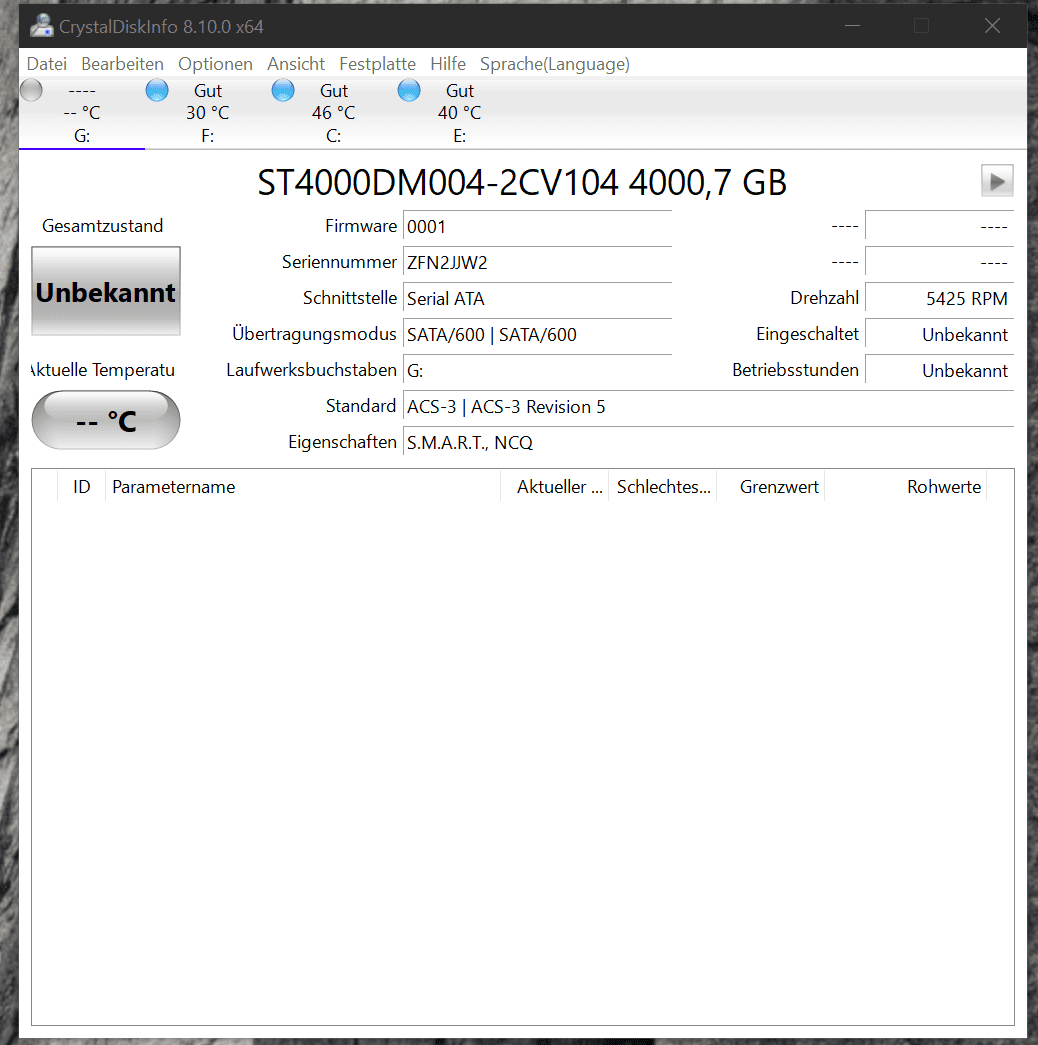The height and width of the screenshot is (1045, 1038).
Task: Open the Optionen menu
Action: click(215, 64)
